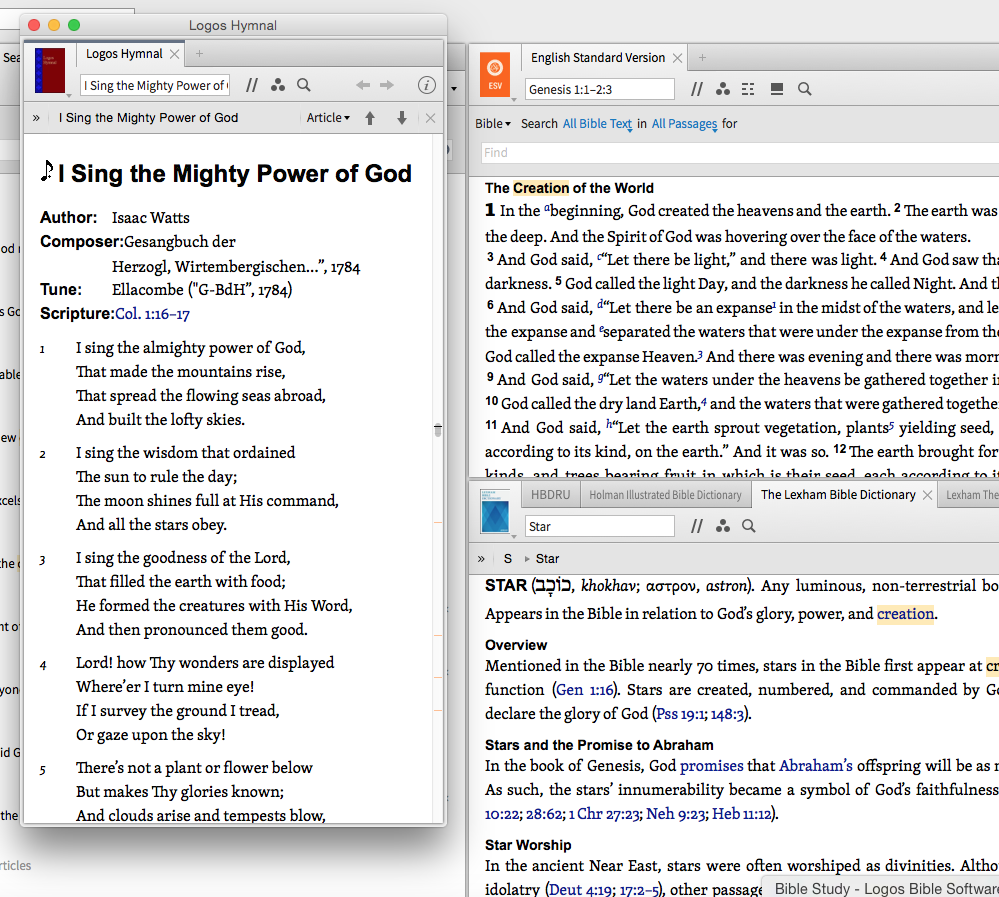The height and width of the screenshot is (897, 999).
Task: Toggle parallel resources in the ESV panel
Action: (697, 89)
